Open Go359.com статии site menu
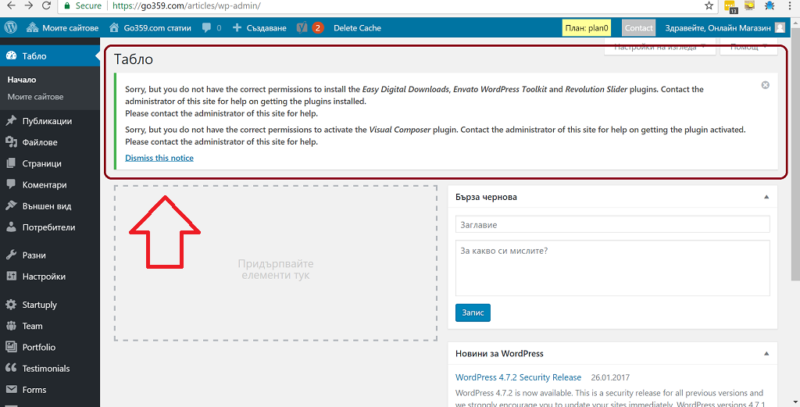800x407 pixels. click(150, 28)
